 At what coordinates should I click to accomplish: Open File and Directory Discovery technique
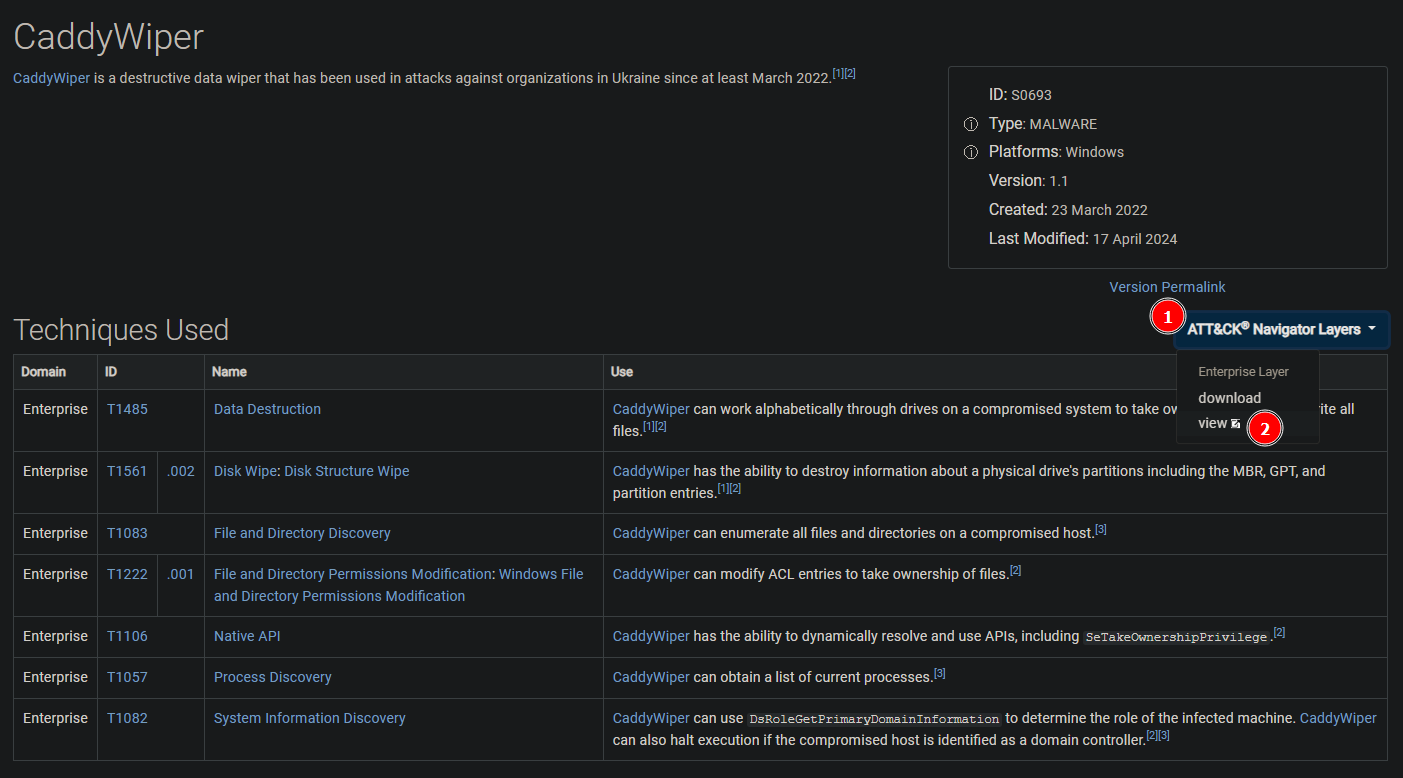coord(302,533)
